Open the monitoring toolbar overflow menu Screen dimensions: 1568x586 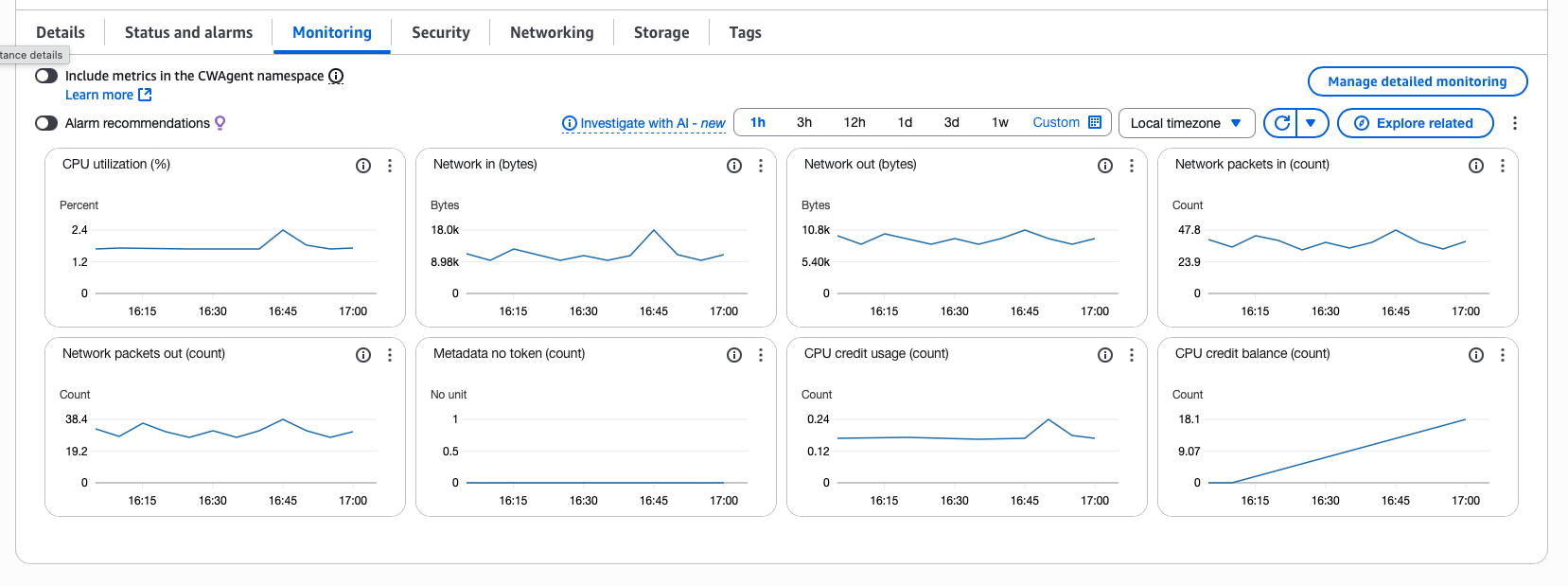[x=1515, y=123]
